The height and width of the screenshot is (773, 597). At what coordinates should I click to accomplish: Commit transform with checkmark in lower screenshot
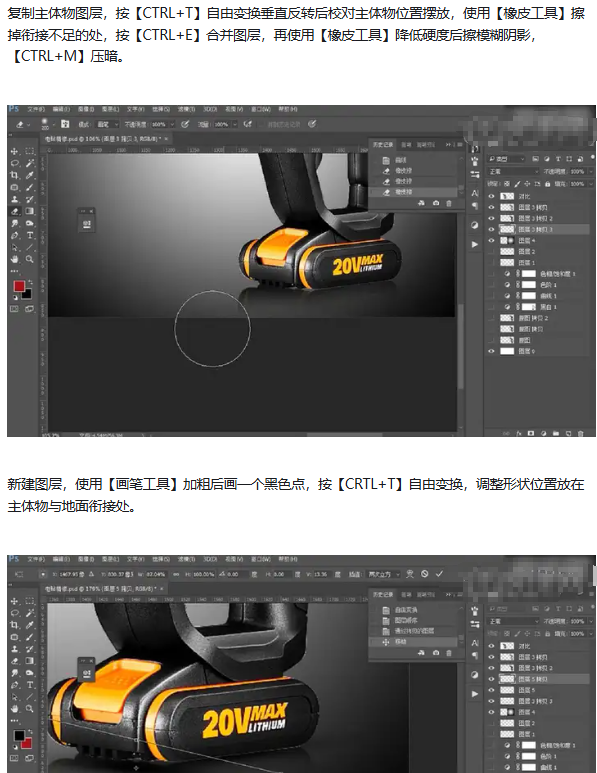(x=439, y=574)
